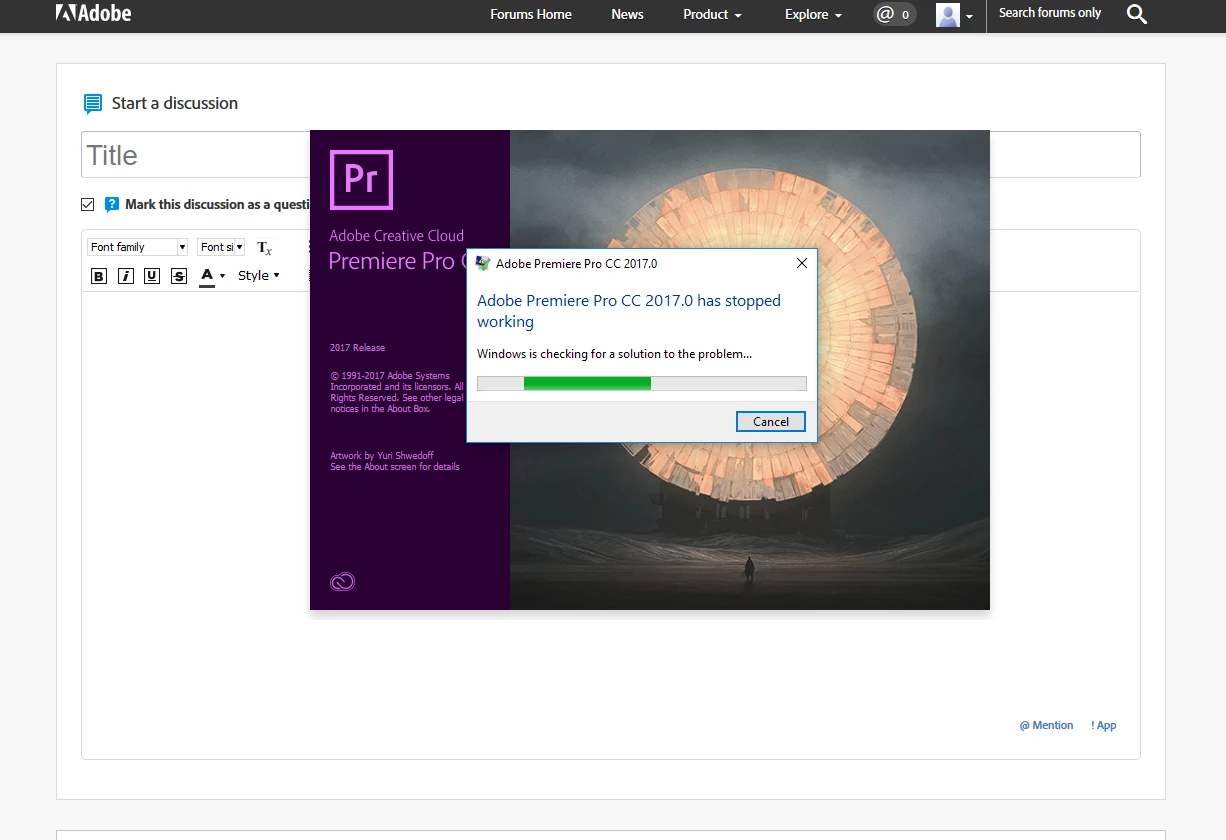
Task: Click 'Artwork by Yuri Shwedoff' text
Action: [x=382, y=455]
